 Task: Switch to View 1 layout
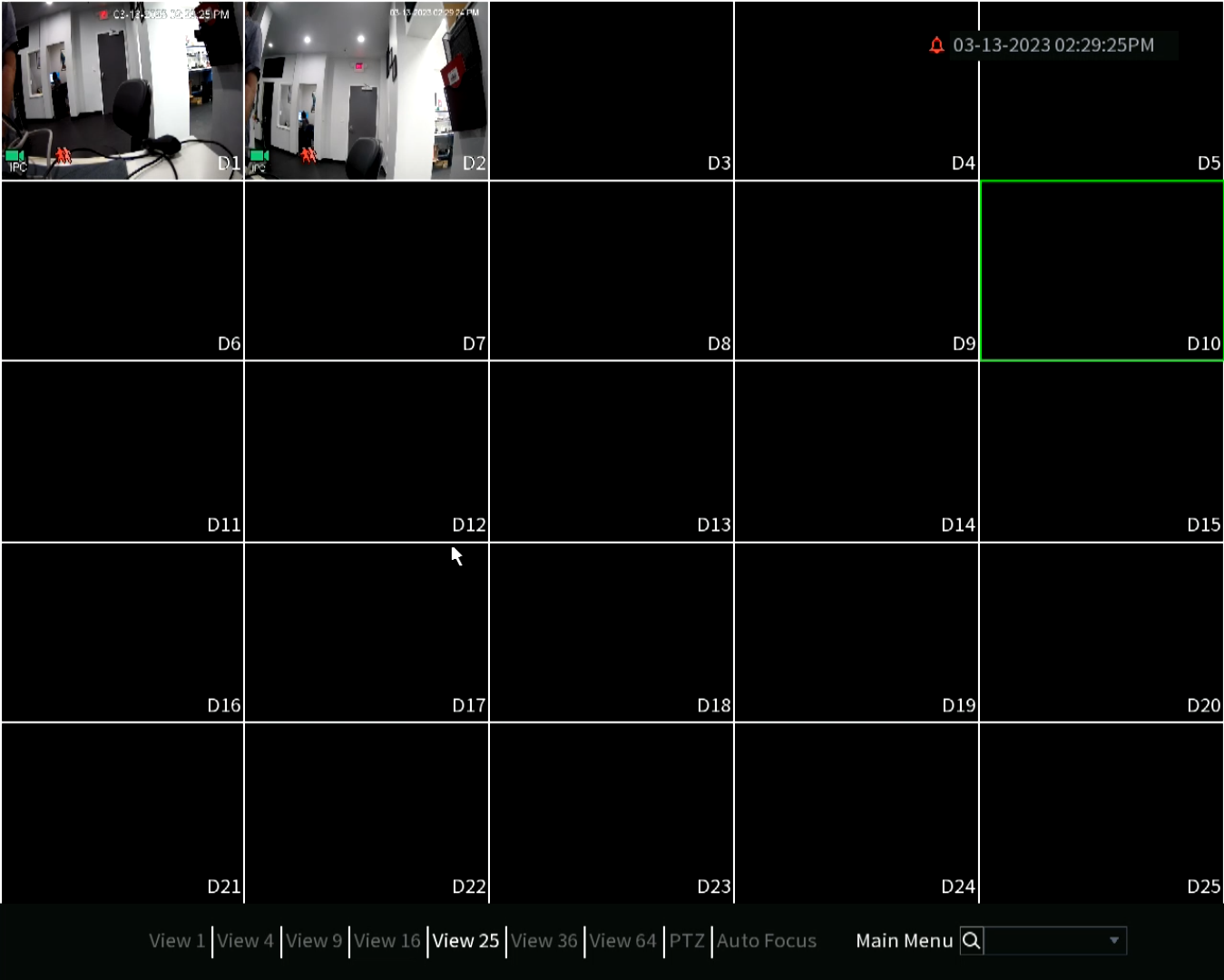click(177, 941)
